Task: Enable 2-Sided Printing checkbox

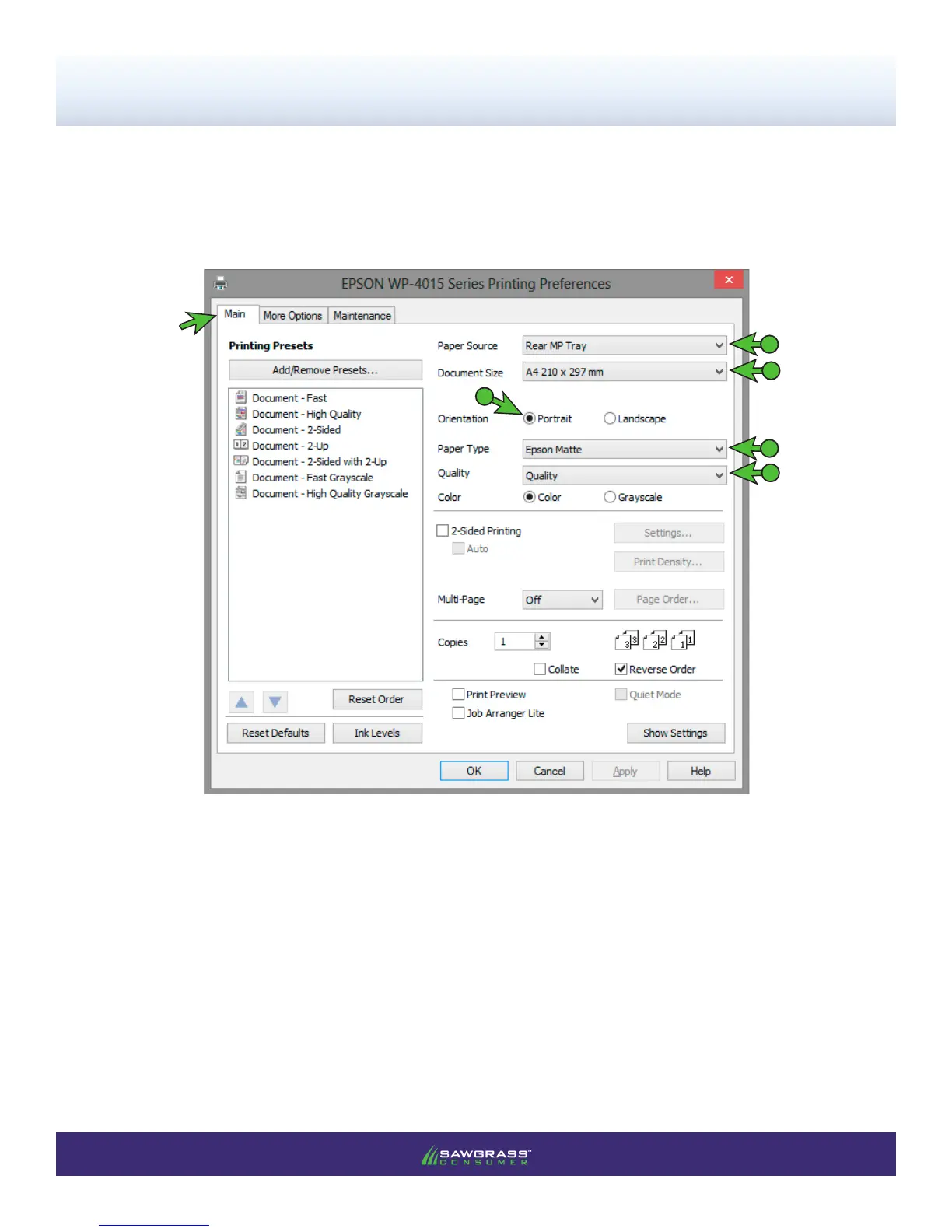Action: pyautogui.click(x=443, y=530)
